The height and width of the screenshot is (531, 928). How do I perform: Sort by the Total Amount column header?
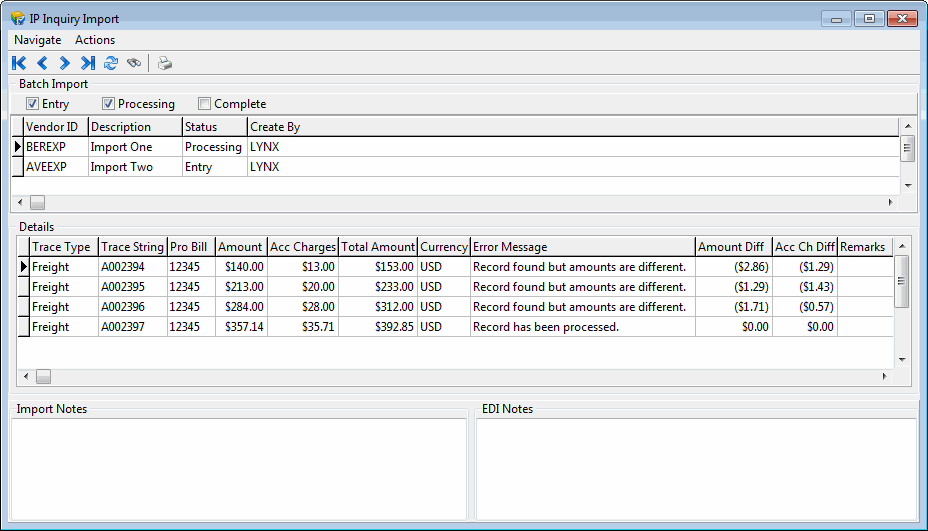(377, 247)
